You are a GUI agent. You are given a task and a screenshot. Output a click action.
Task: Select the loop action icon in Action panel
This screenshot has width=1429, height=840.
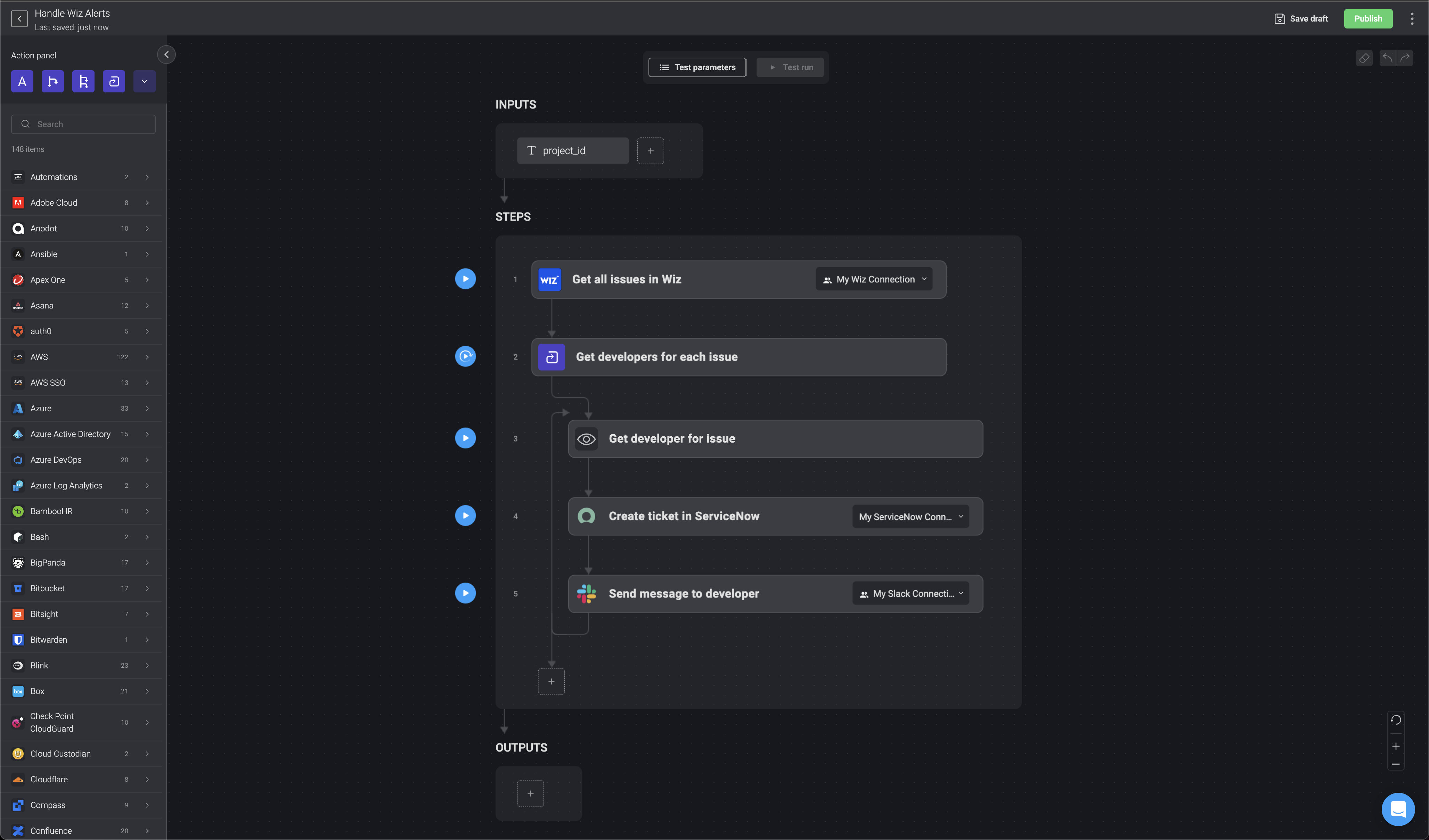(114, 82)
